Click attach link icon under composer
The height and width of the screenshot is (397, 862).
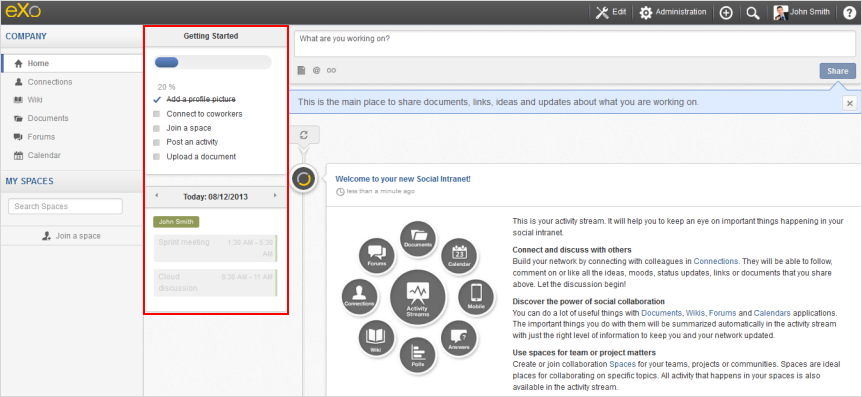coord(331,70)
